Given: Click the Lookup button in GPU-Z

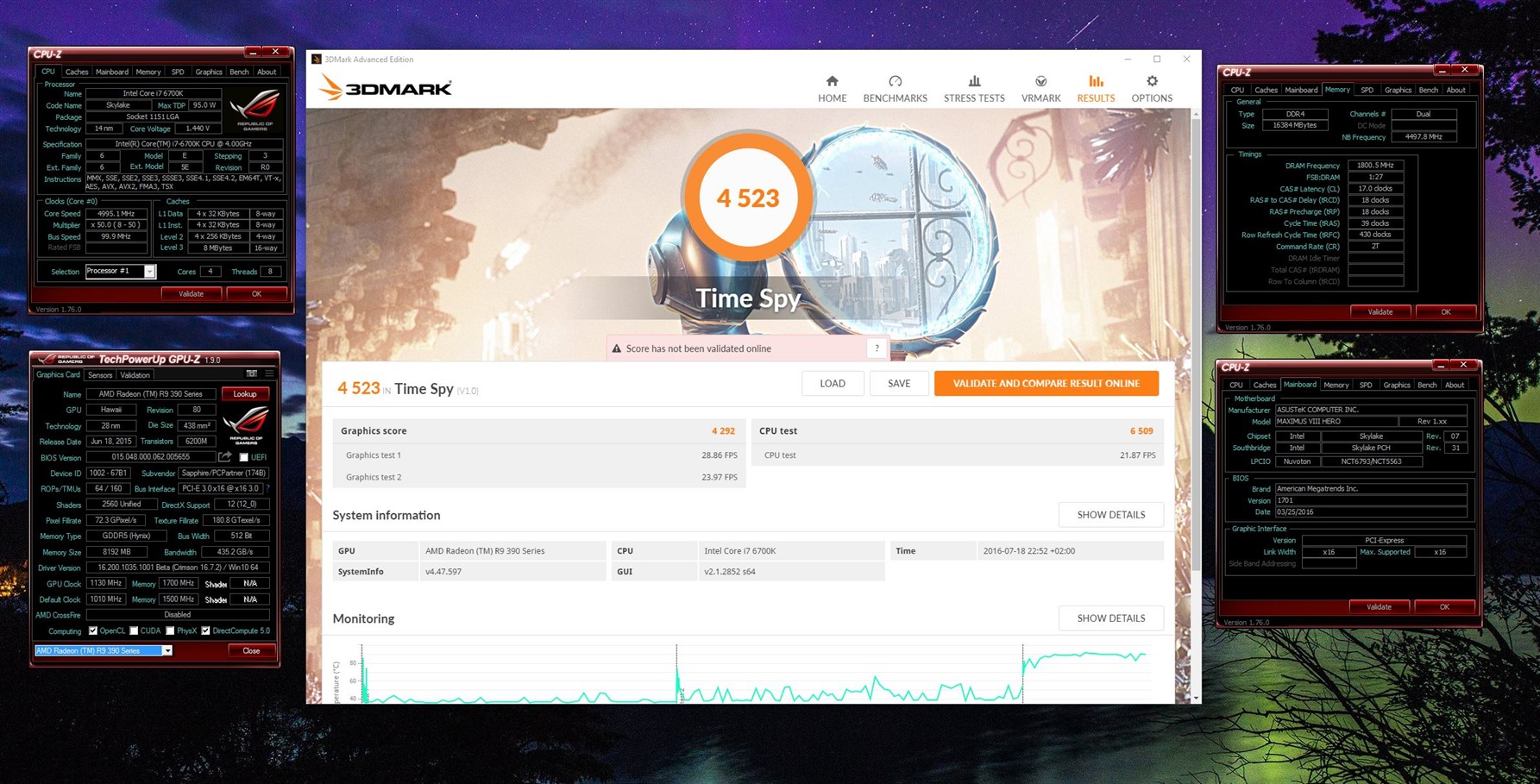Looking at the screenshot, I should coord(245,394).
